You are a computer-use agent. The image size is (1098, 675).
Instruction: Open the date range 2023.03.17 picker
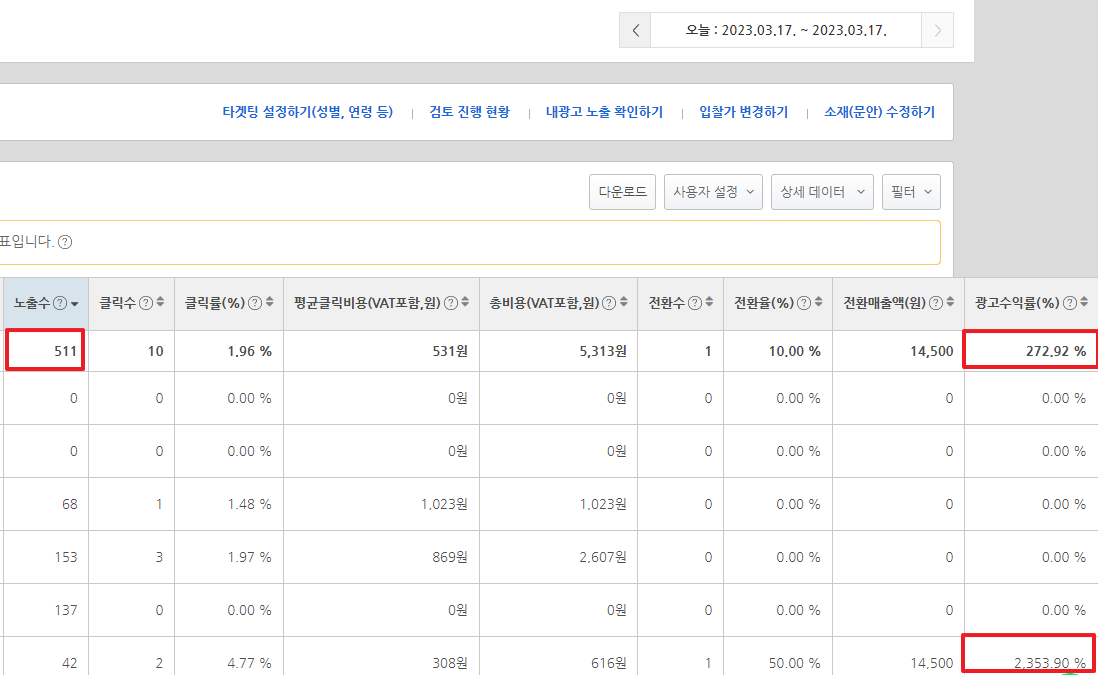786,30
